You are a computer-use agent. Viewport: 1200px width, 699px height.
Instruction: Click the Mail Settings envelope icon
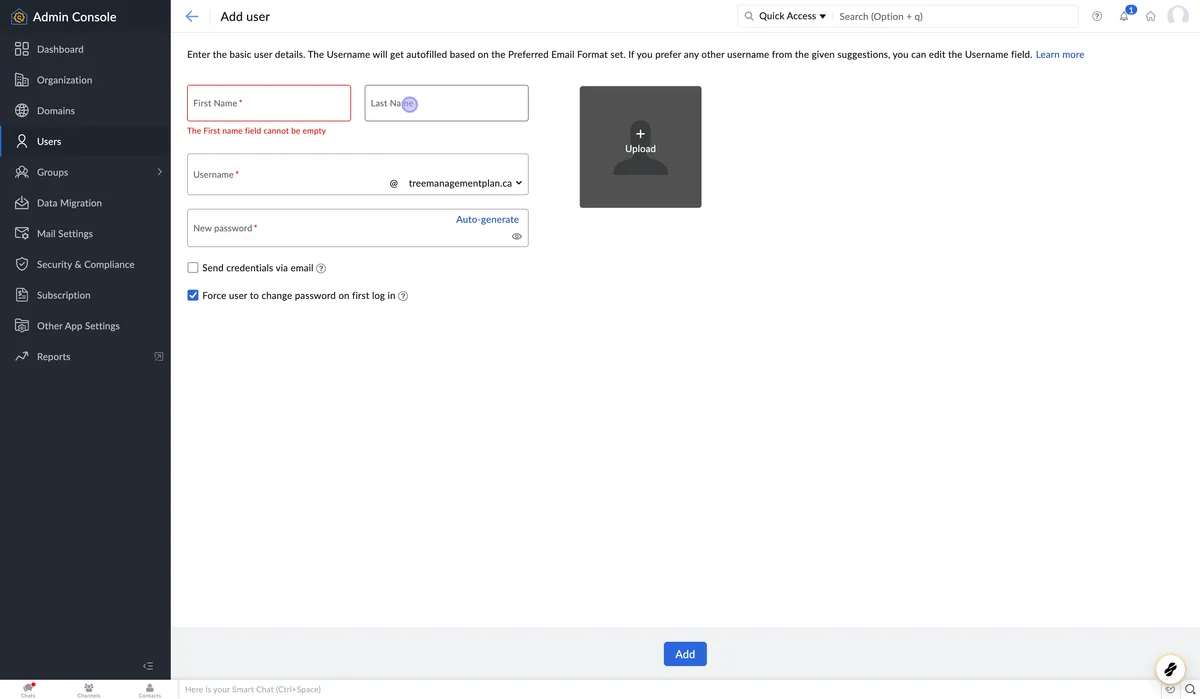[22, 234]
